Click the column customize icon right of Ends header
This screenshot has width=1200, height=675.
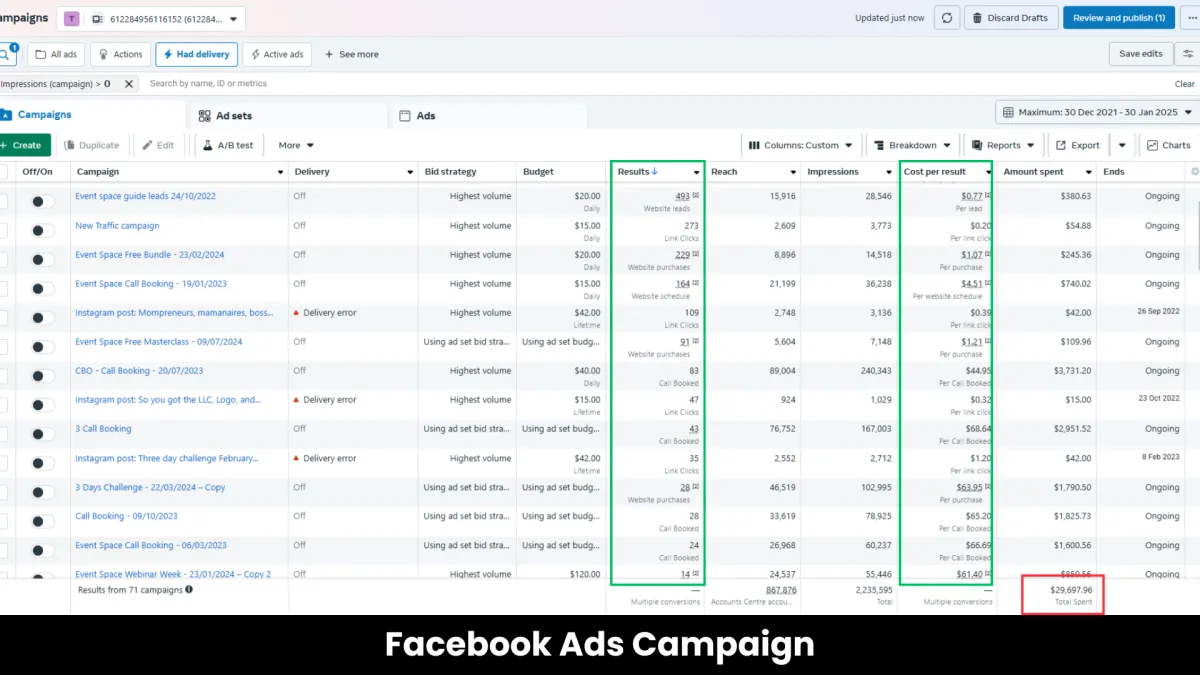[x=1194, y=172]
